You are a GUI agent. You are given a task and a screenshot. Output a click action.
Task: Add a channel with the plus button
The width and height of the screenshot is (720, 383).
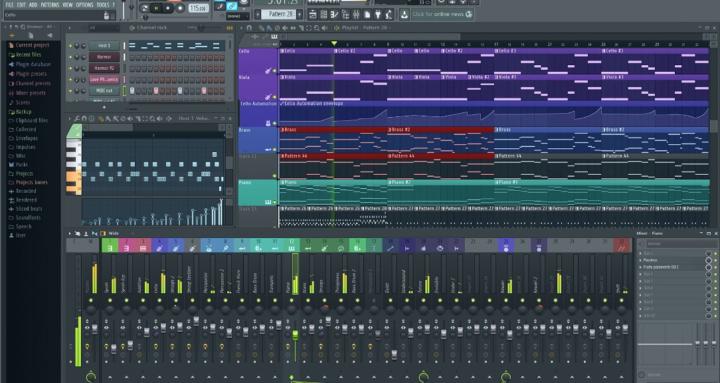104,107
